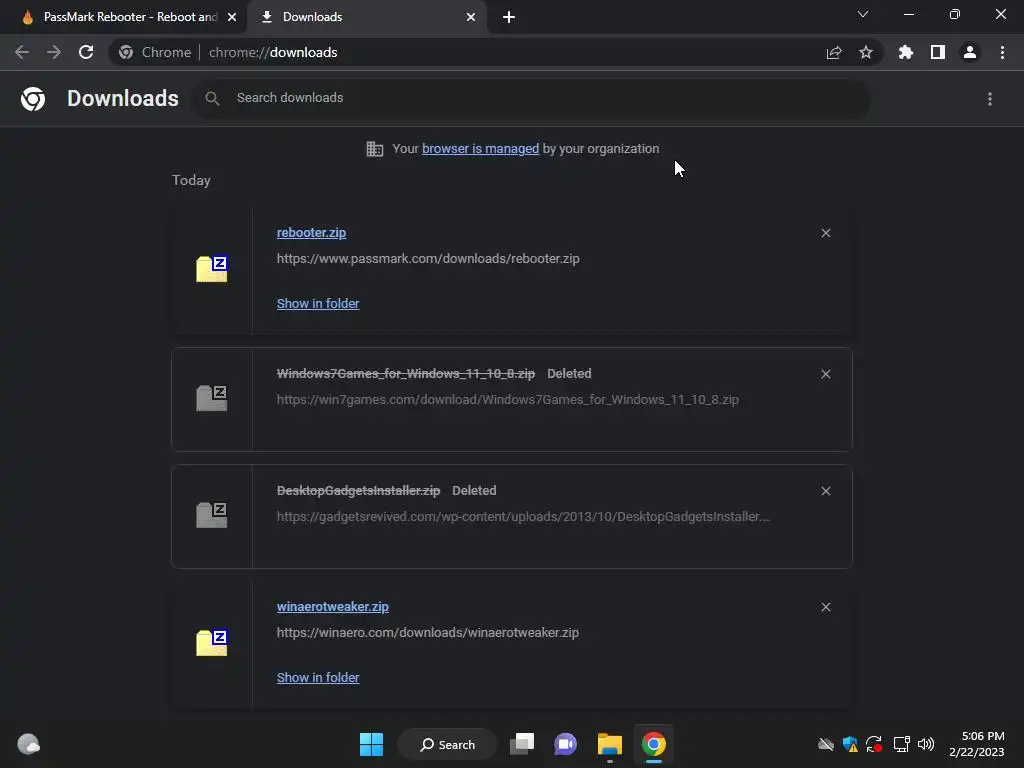Click the OneDrive tray icon
The width and height of the screenshot is (1024, 768).
click(x=826, y=744)
